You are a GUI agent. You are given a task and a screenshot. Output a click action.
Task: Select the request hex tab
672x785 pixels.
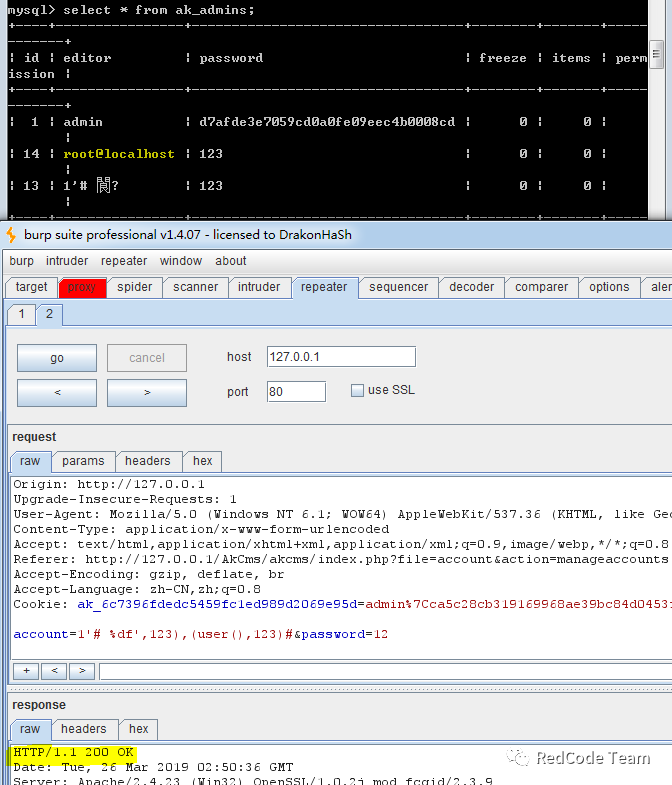[x=202, y=461]
